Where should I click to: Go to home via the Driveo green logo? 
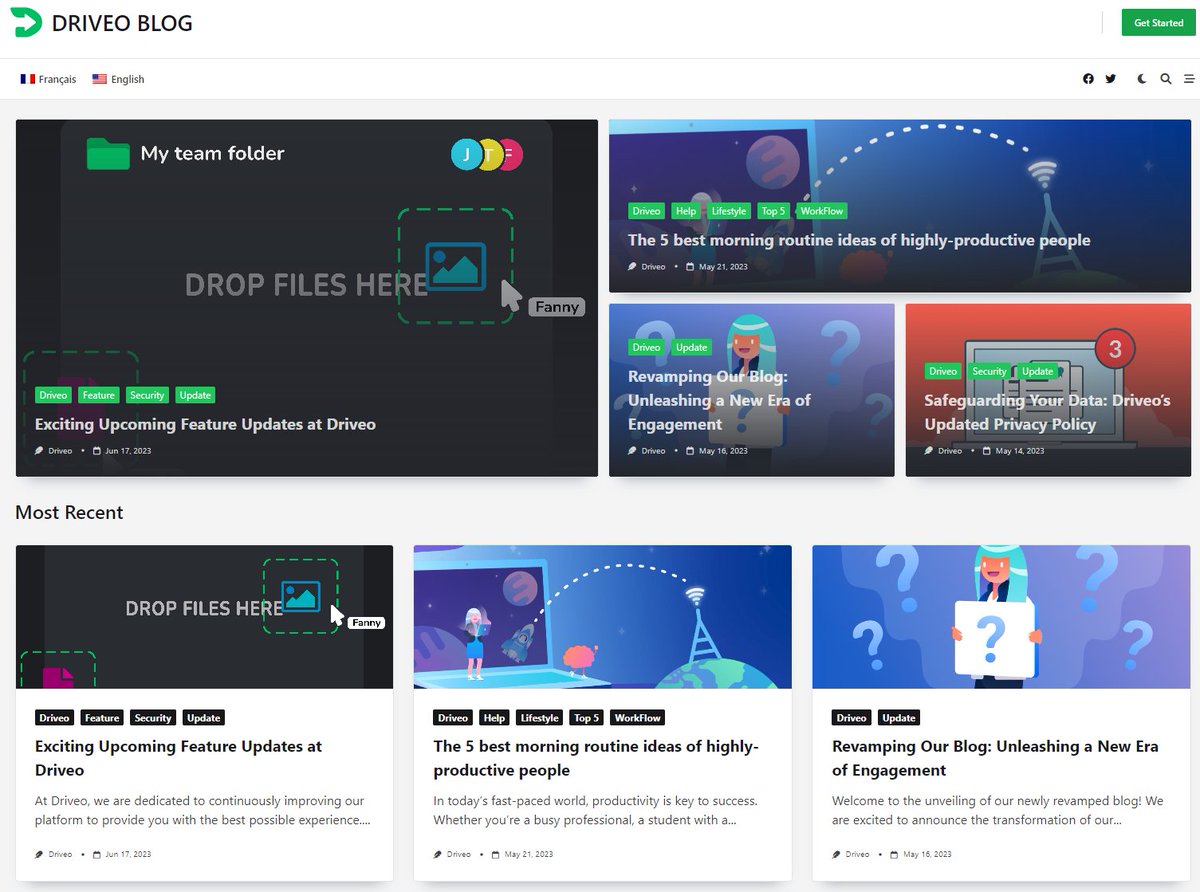coord(26,22)
